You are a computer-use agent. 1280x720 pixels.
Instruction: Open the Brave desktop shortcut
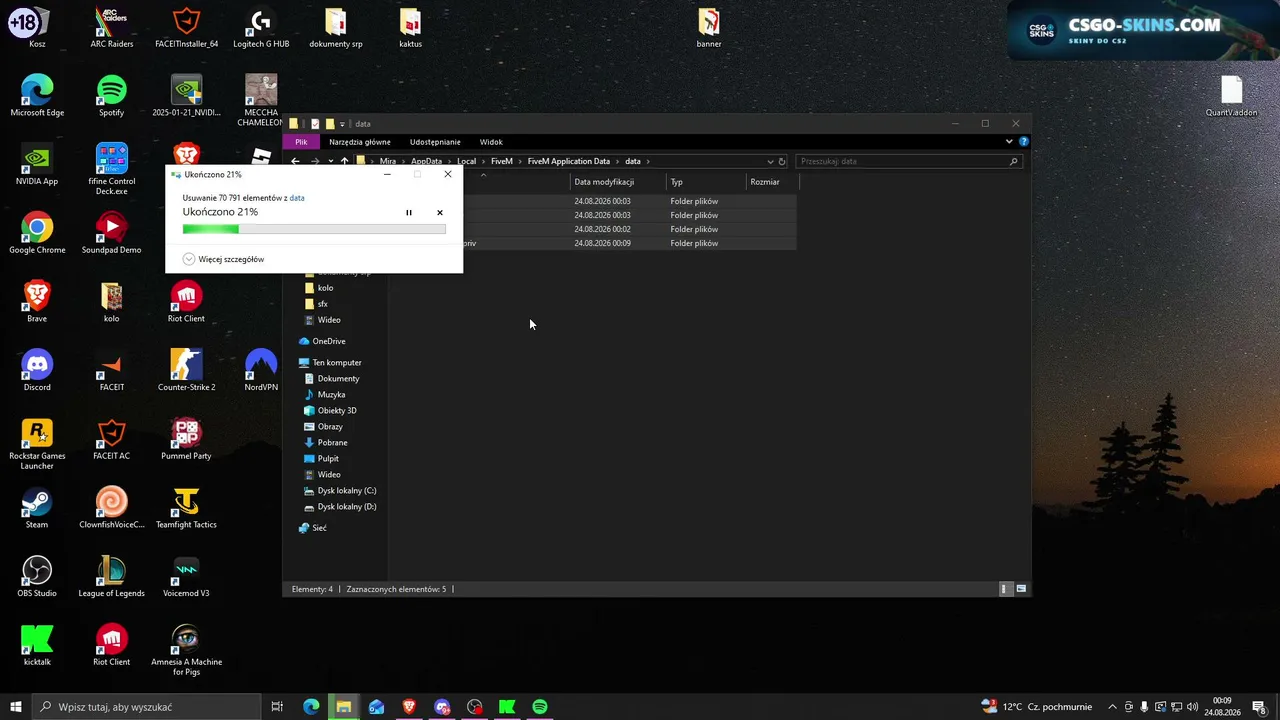(x=37, y=302)
